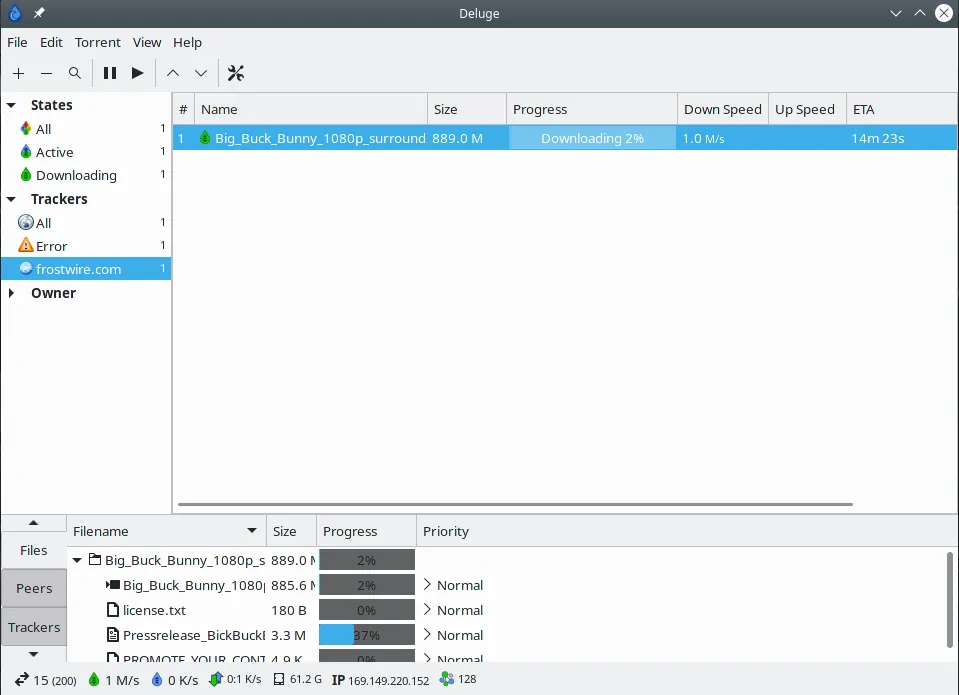Sort torrents by the # column
959x695 pixels.
183,110
